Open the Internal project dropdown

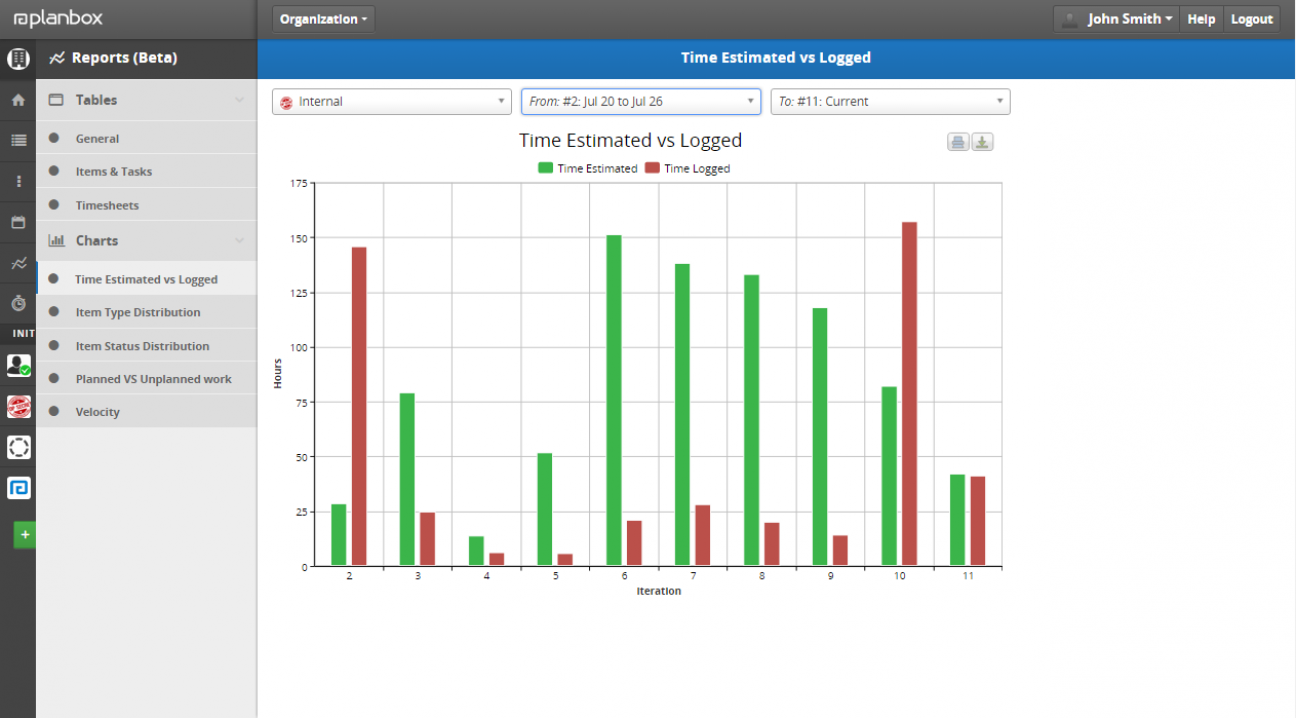[x=392, y=101]
